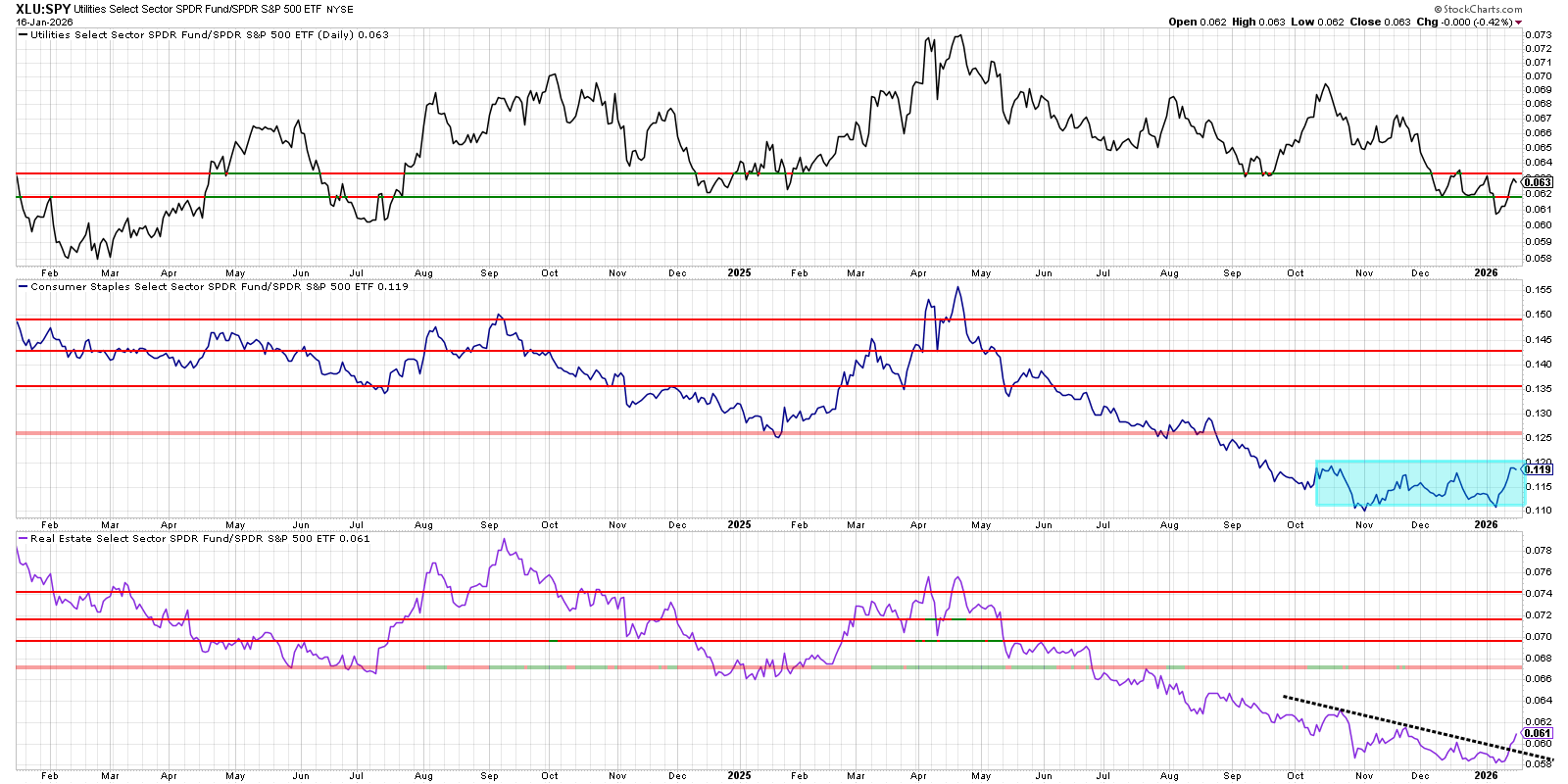Click the 0.110 axis label in staples panel
The height and width of the screenshot is (784, 1568).
[x=1539, y=511]
